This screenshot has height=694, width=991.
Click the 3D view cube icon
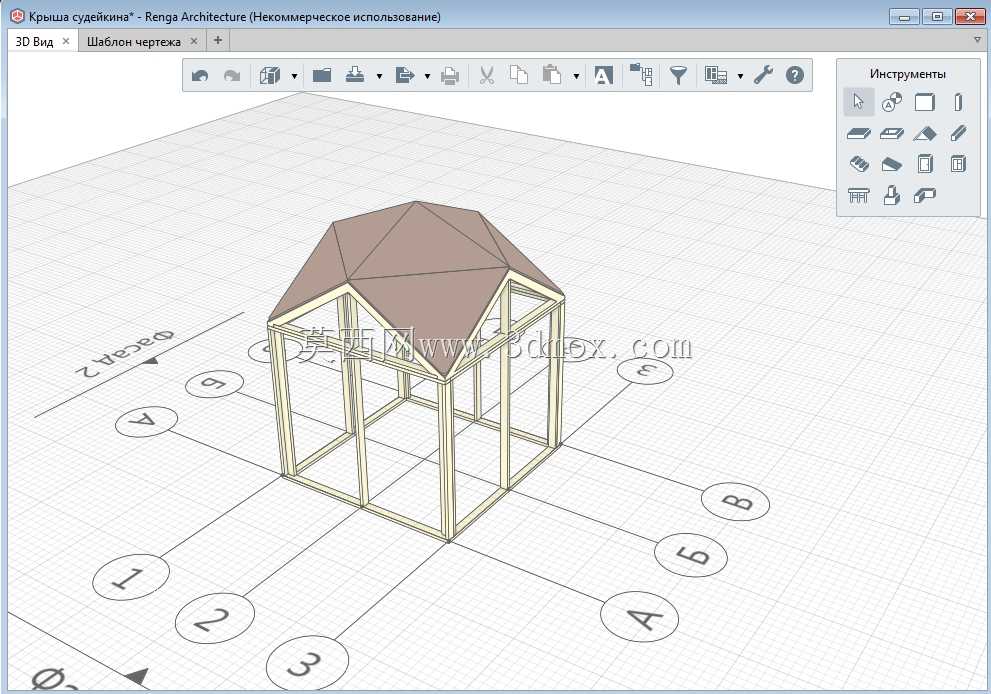[270, 76]
